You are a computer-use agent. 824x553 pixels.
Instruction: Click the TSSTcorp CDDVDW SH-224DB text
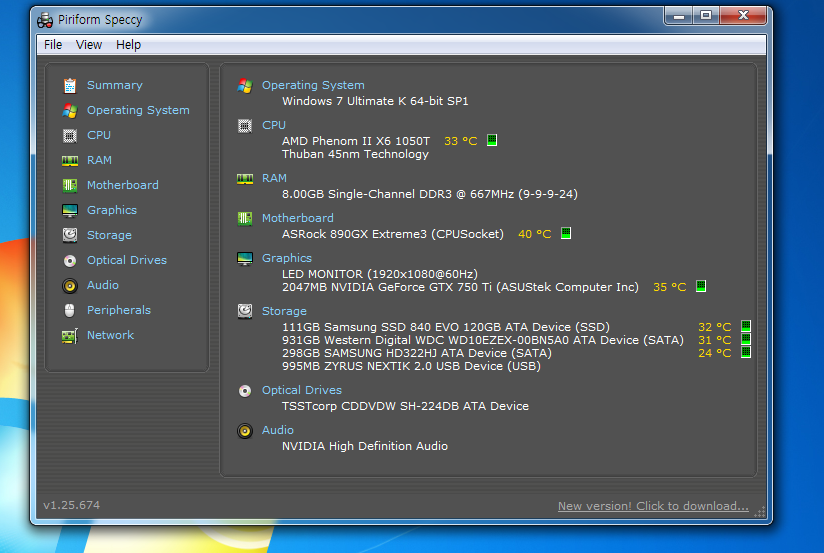[405, 406]
